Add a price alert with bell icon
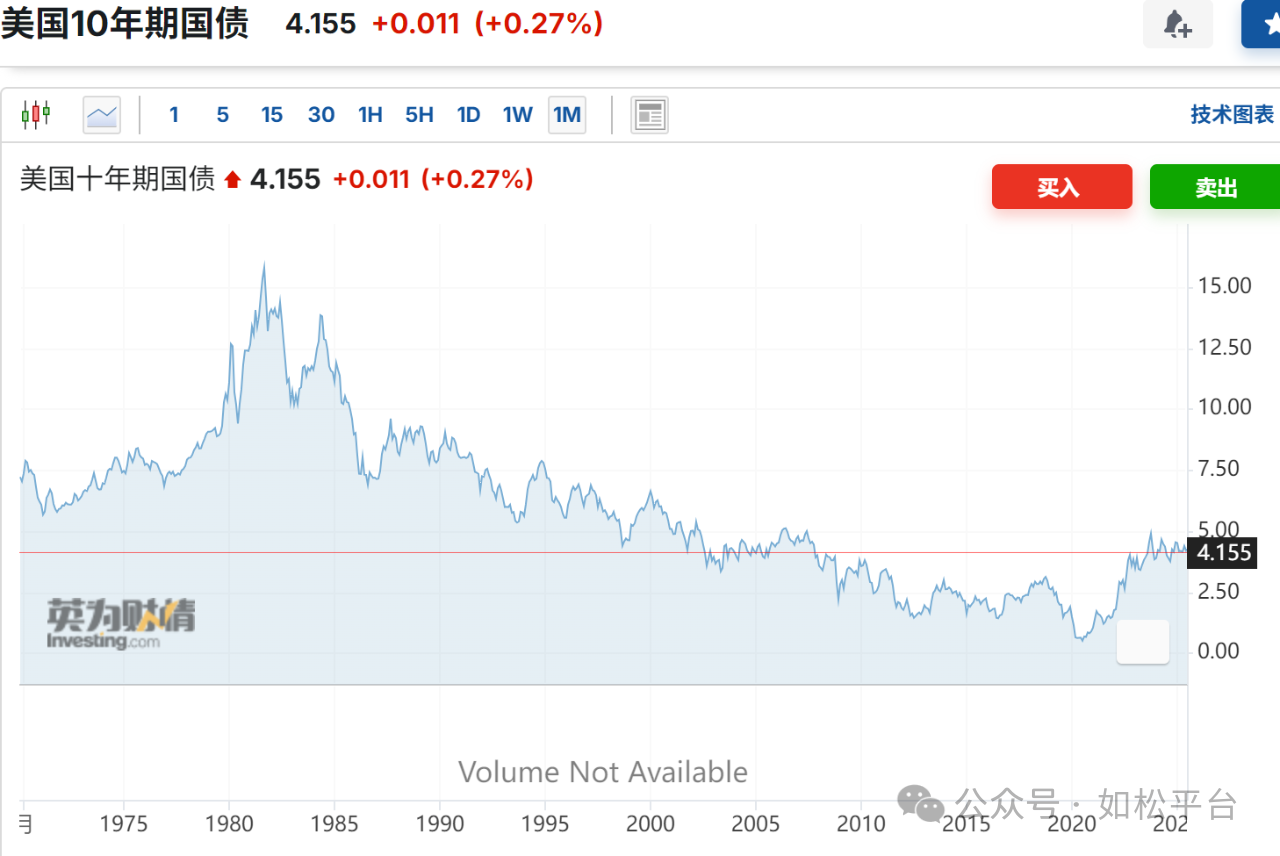Screen dimensions: 1280x856 click(1178, 25)
